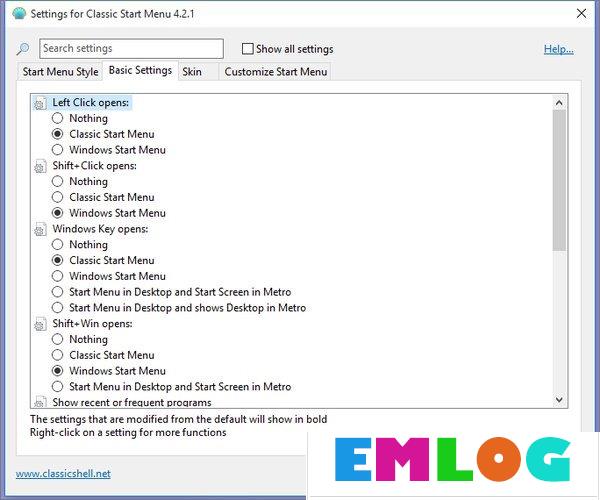This screenshot has width=600, height=500.
Task: Select Classic Start Menu under Shift+Win opens
Action: [x=57, y=355]
